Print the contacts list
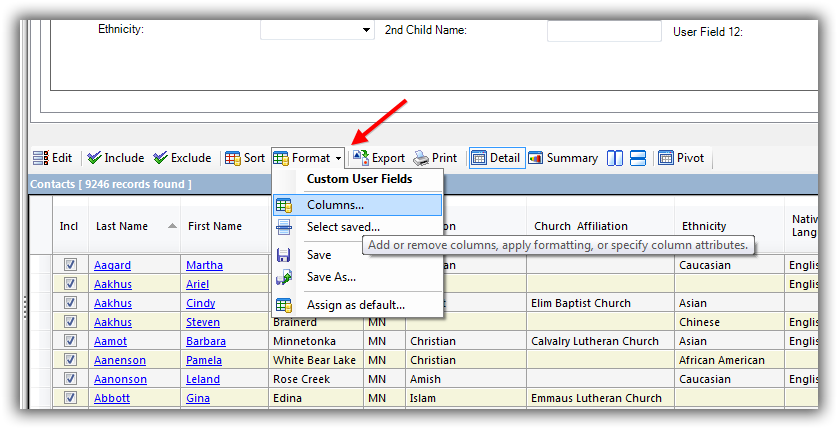The width and height of the screenshot is (838, 429). coord(435,158)
